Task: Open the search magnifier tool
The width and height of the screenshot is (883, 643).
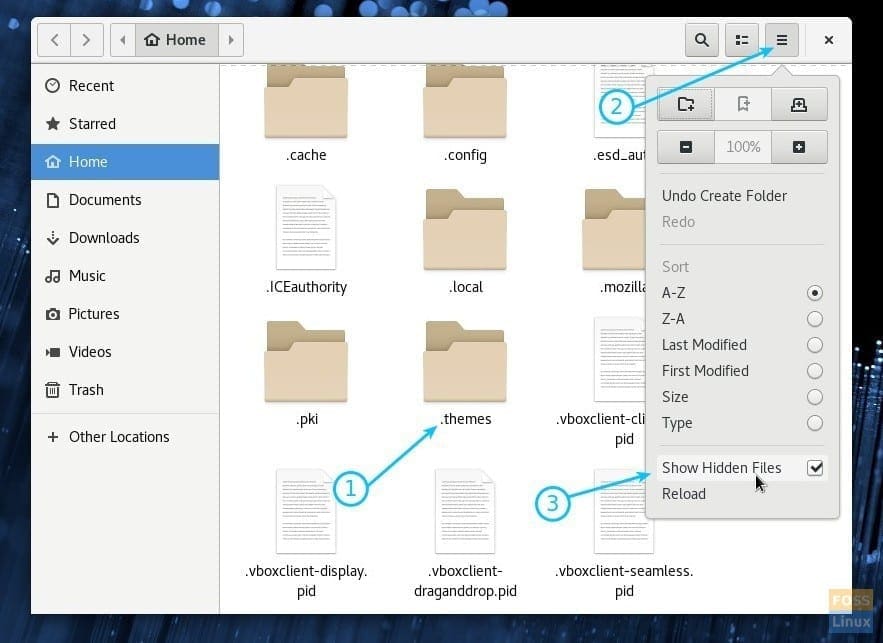Action: pos(702,40)
